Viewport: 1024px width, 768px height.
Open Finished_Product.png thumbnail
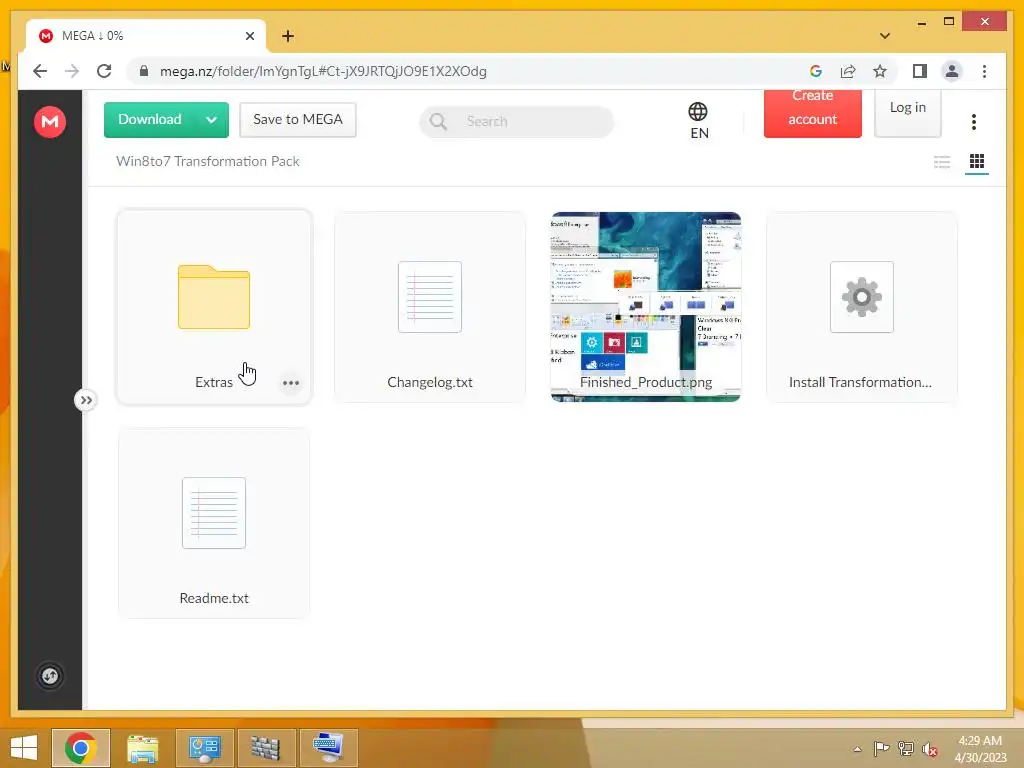[646, 306]
